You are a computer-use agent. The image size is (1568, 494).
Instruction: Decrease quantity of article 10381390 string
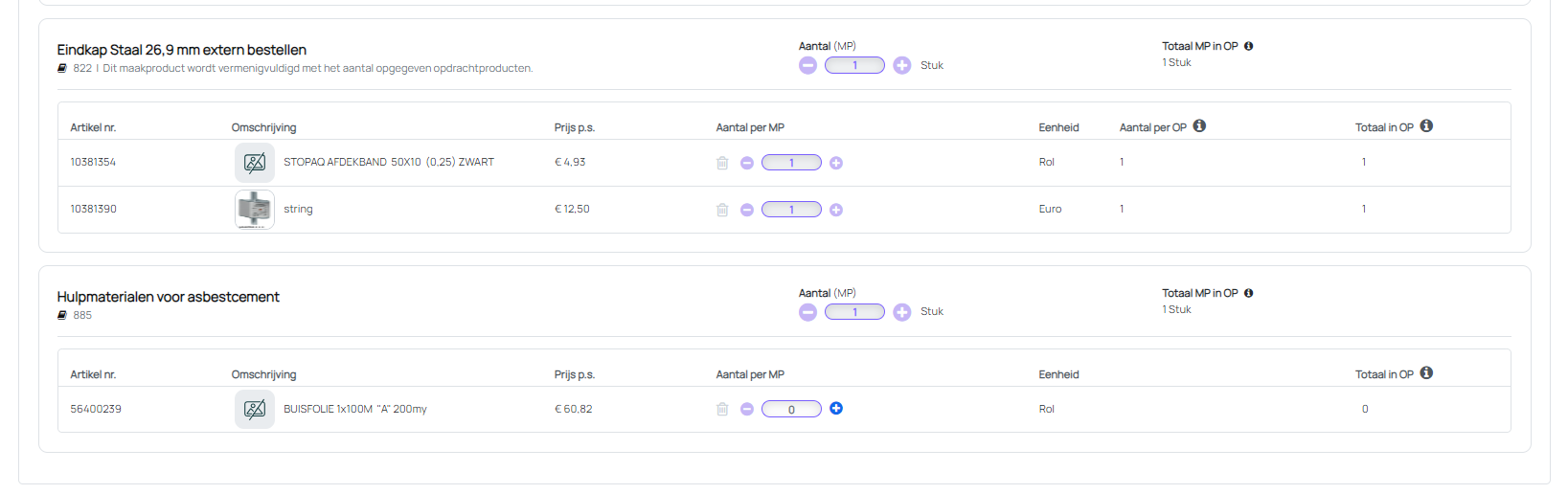pos(747,210)
